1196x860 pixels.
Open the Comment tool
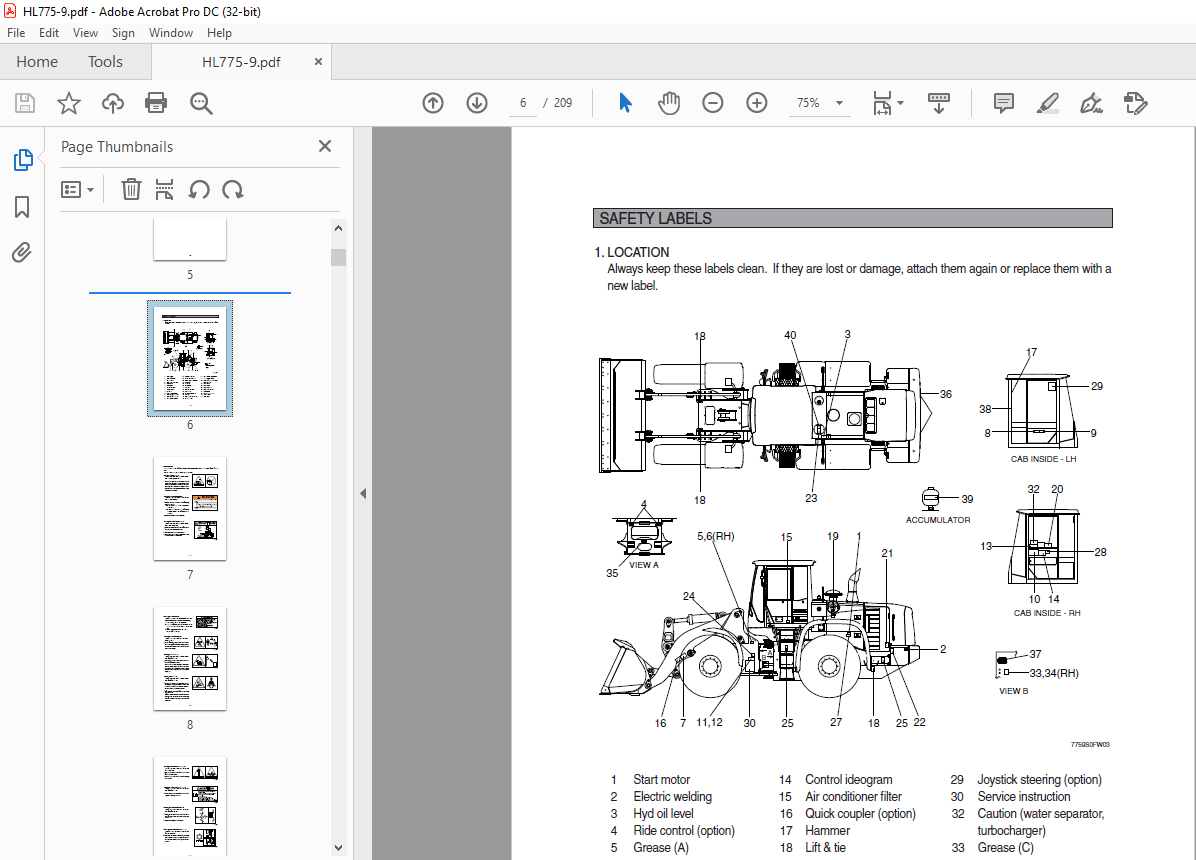1003,103
